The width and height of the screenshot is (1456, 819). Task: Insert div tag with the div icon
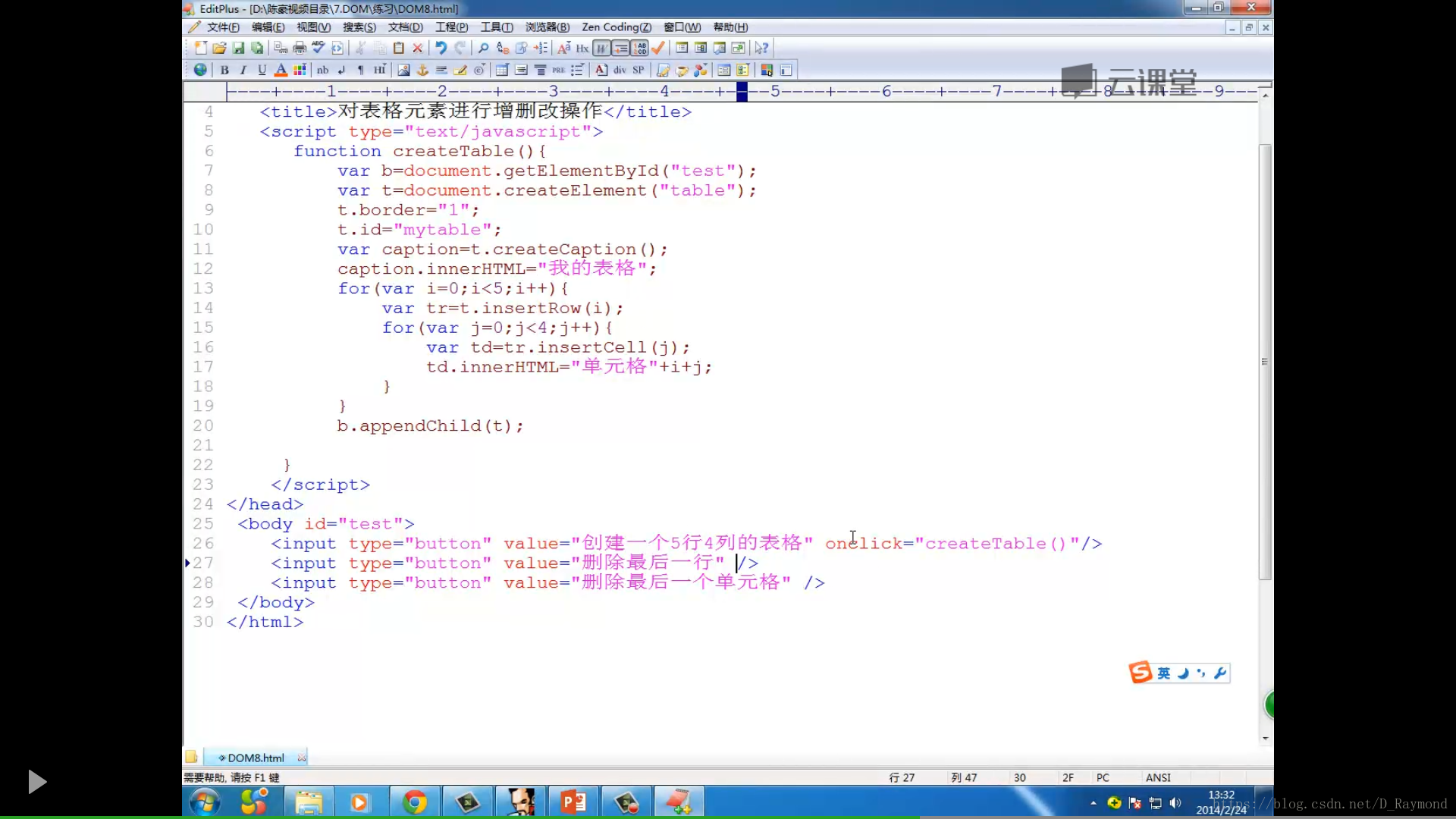point(620,70)
